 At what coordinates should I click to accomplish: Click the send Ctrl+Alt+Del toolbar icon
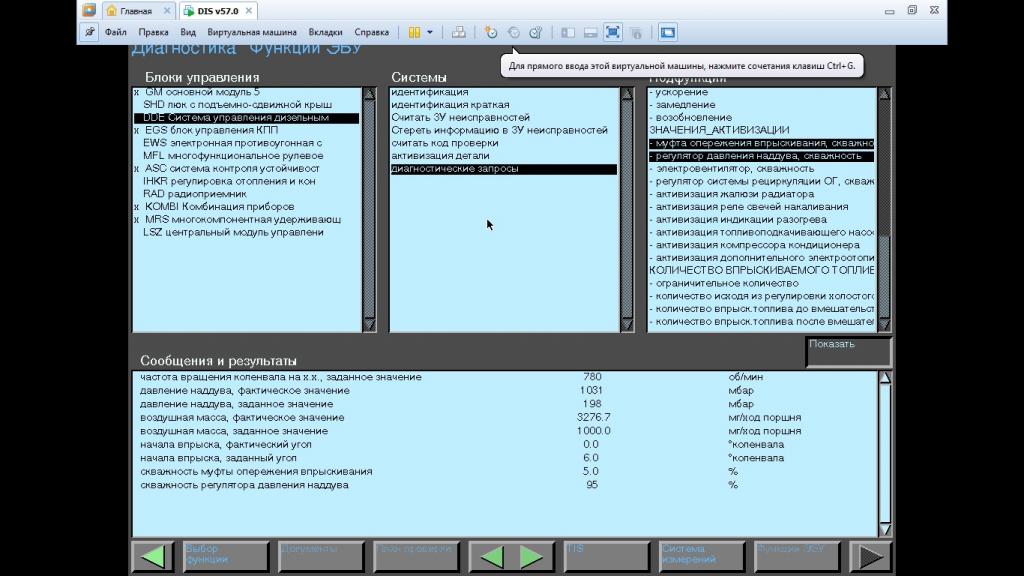point(459,32)
